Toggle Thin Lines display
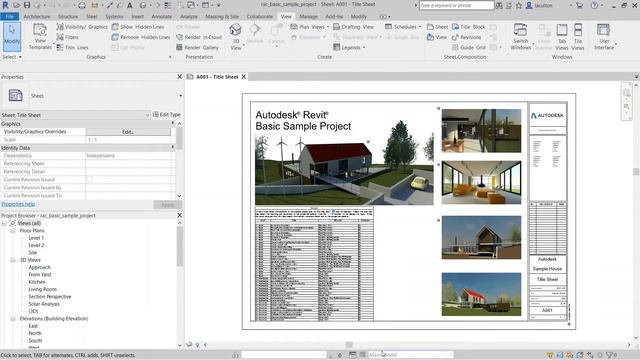Screen dimensions: 640x360 click(72, 47)
